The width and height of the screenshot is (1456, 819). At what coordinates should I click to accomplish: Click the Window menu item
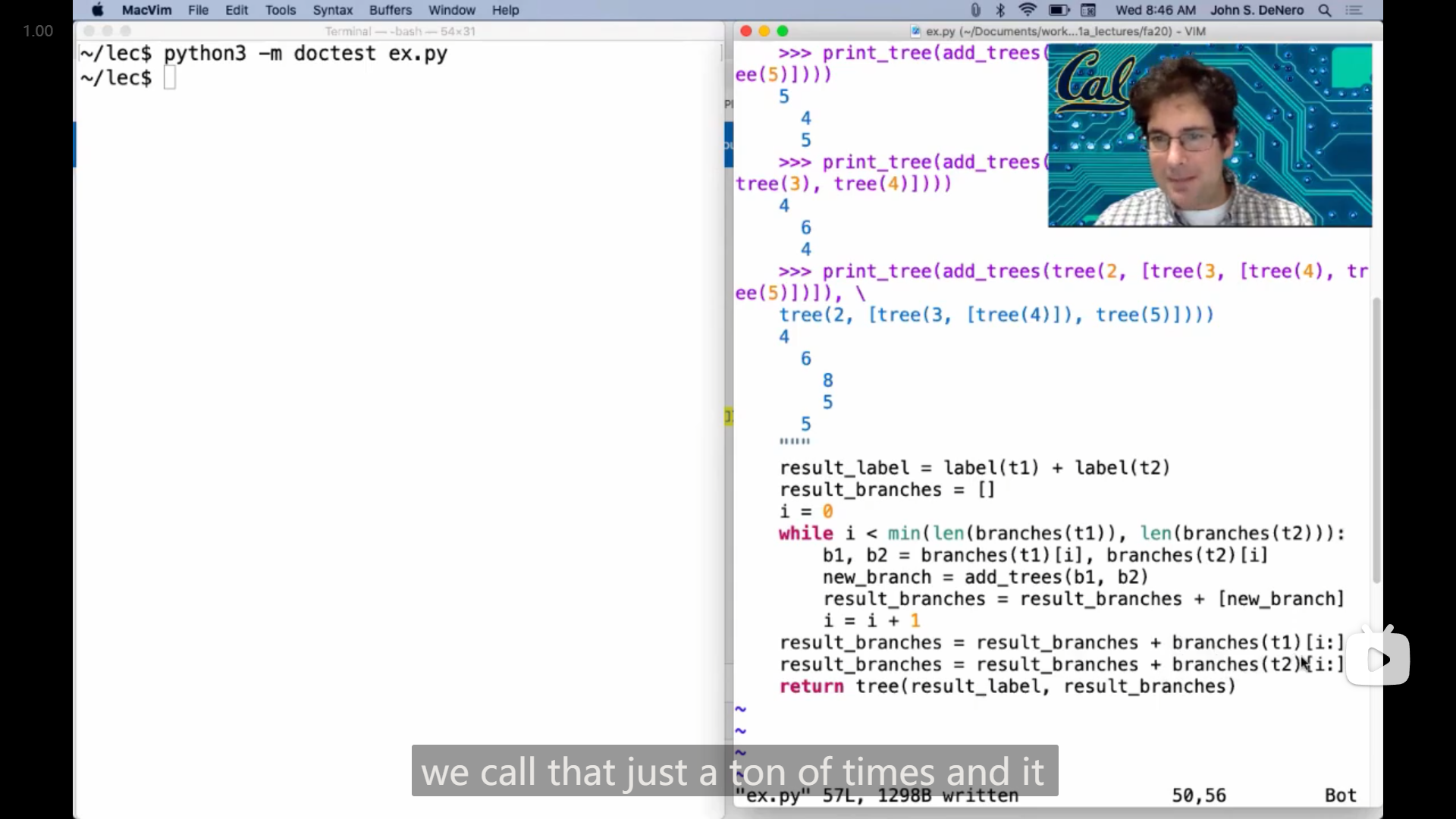(x=452, y=10)
